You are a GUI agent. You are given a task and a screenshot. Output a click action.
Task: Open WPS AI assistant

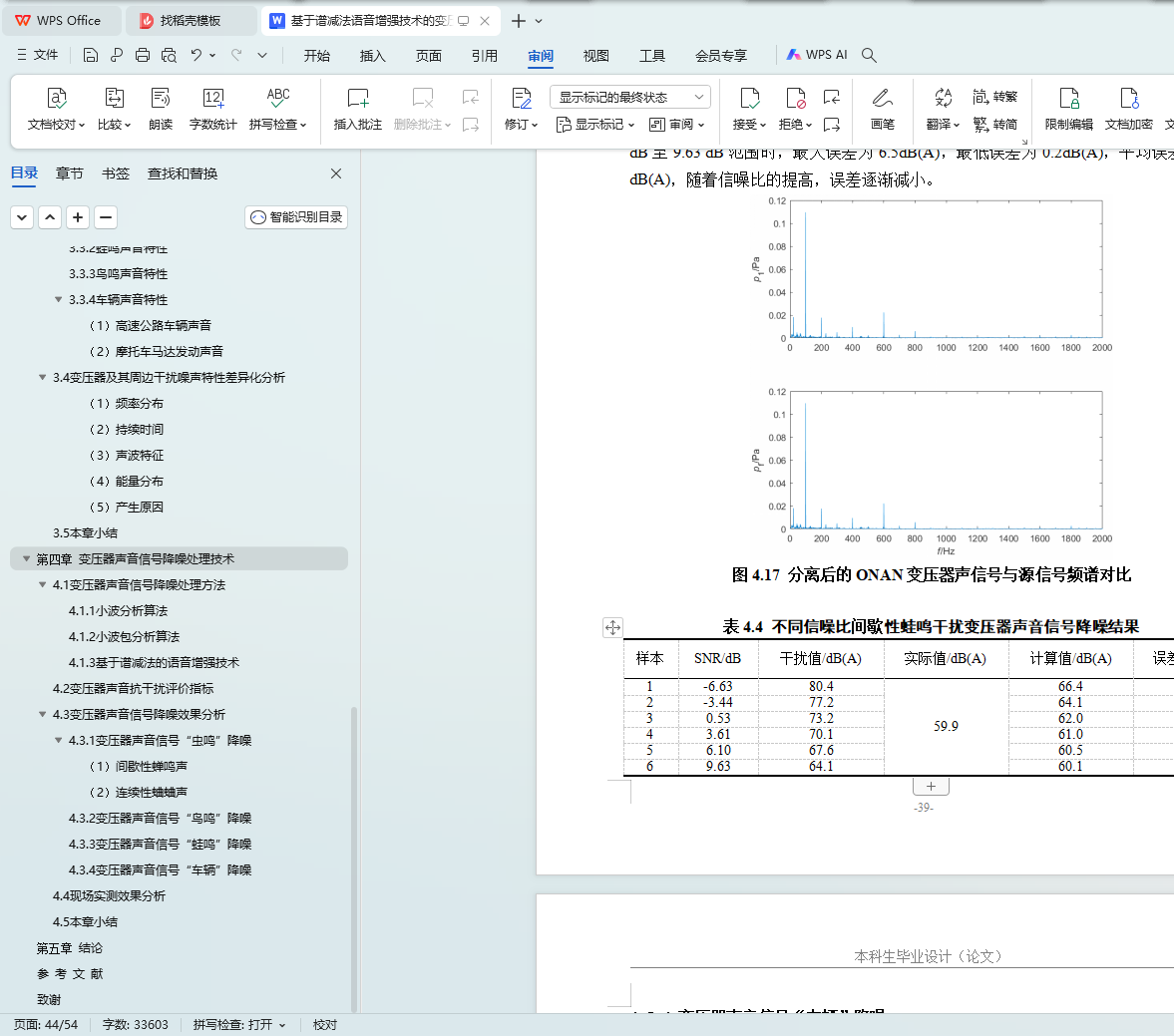817,55
